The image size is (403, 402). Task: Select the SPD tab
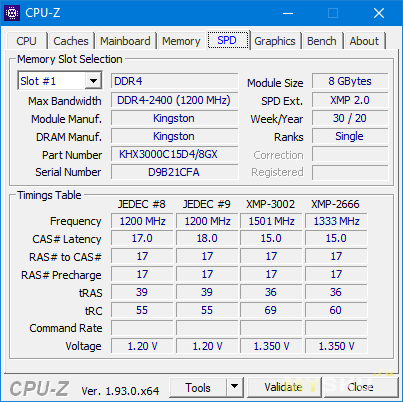click(228, 40)
